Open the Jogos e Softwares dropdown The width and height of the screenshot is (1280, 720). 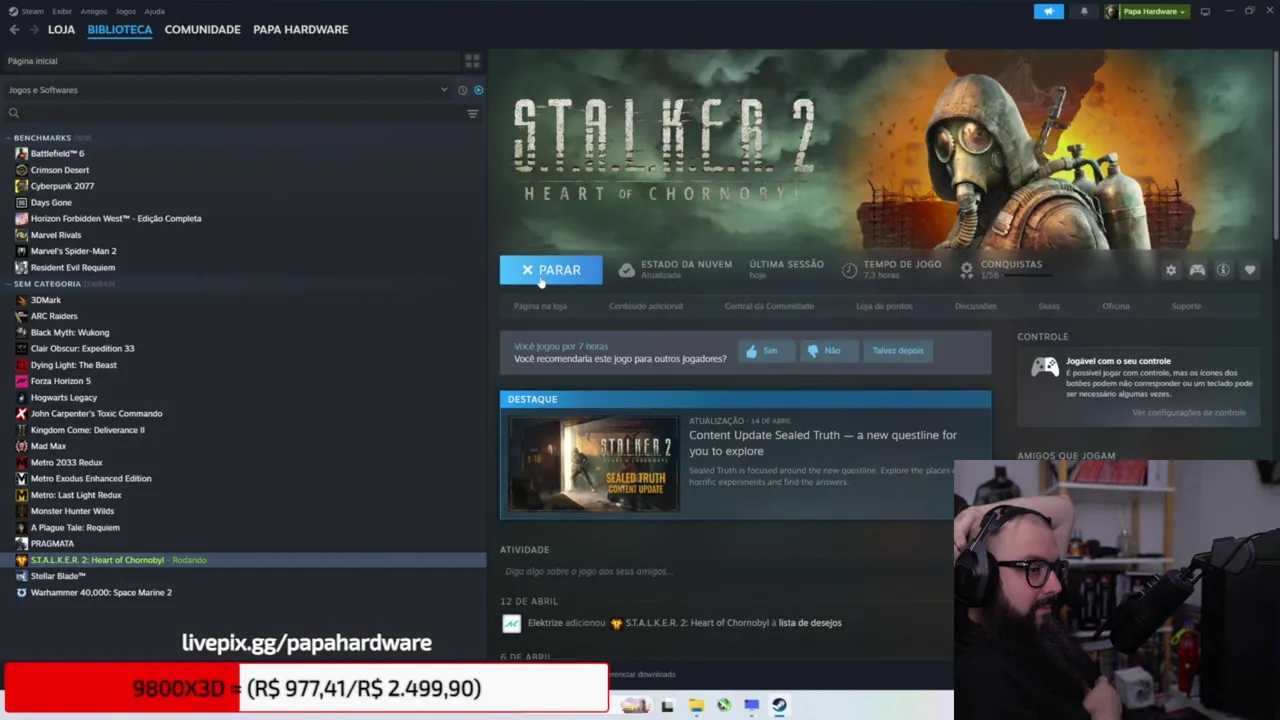click(x=228, y=90)
